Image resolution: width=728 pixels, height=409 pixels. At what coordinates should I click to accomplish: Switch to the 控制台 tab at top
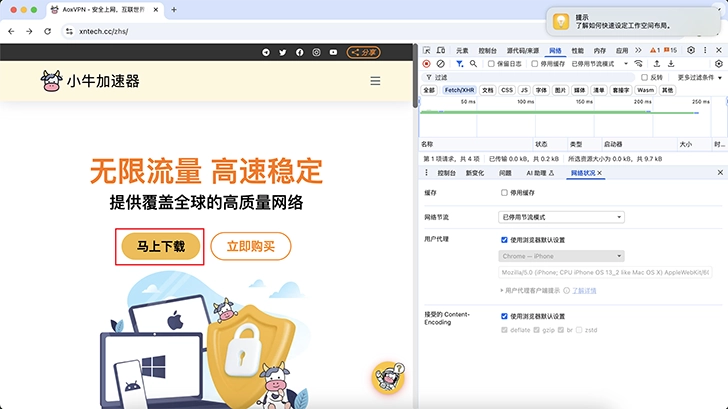pyautogui.click(x=487, y=50)
